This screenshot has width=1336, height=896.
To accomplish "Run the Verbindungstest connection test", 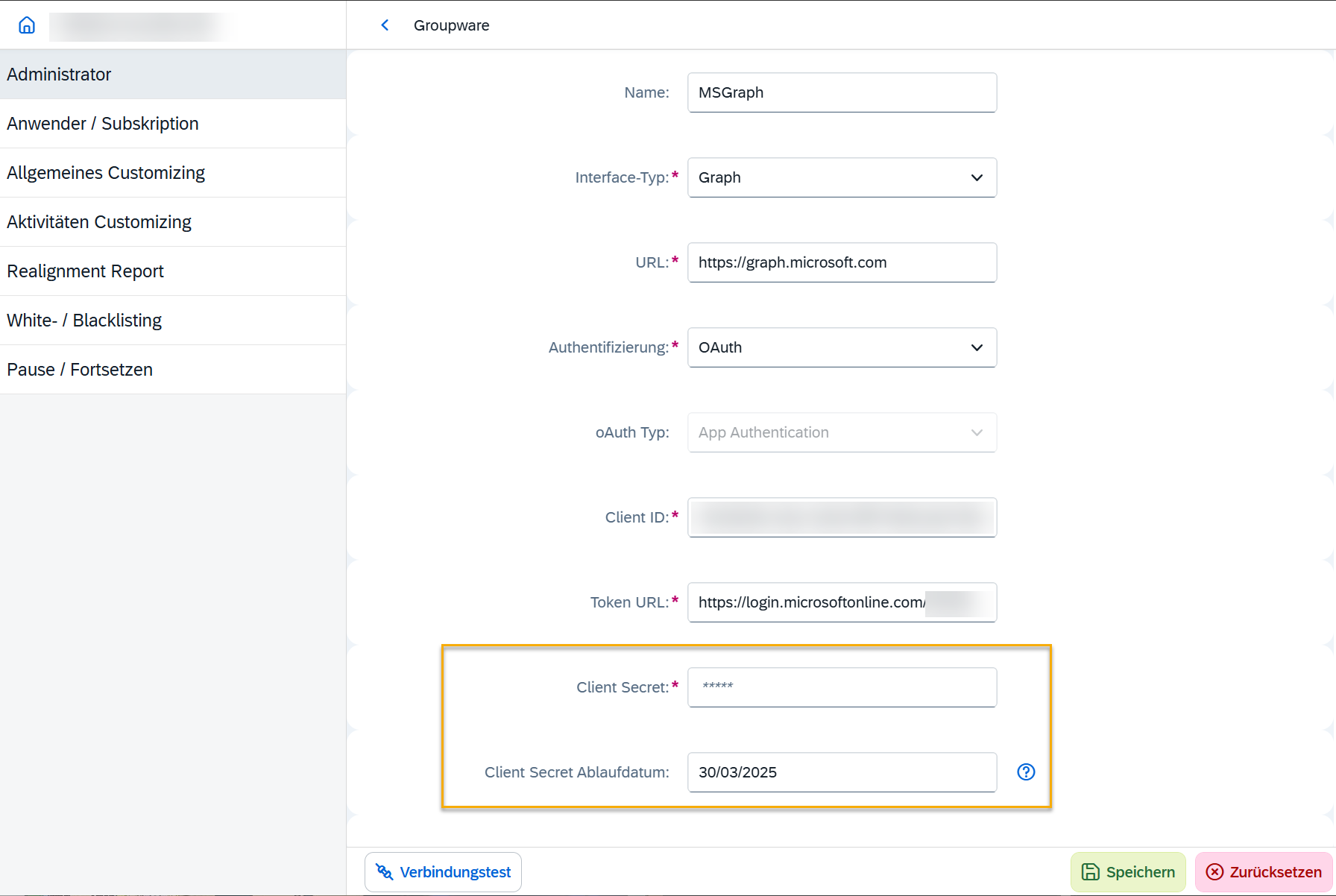I will click(443, 872).
